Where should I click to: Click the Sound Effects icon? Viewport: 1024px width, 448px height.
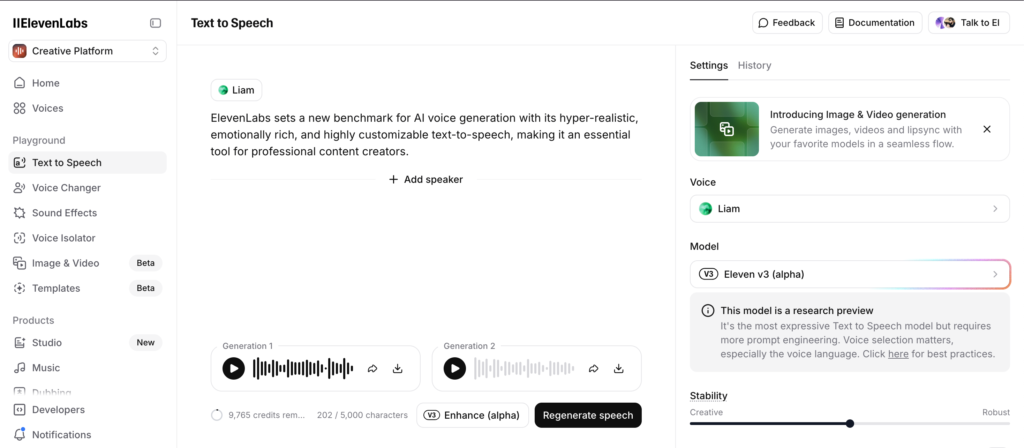[x=20, y=213]
